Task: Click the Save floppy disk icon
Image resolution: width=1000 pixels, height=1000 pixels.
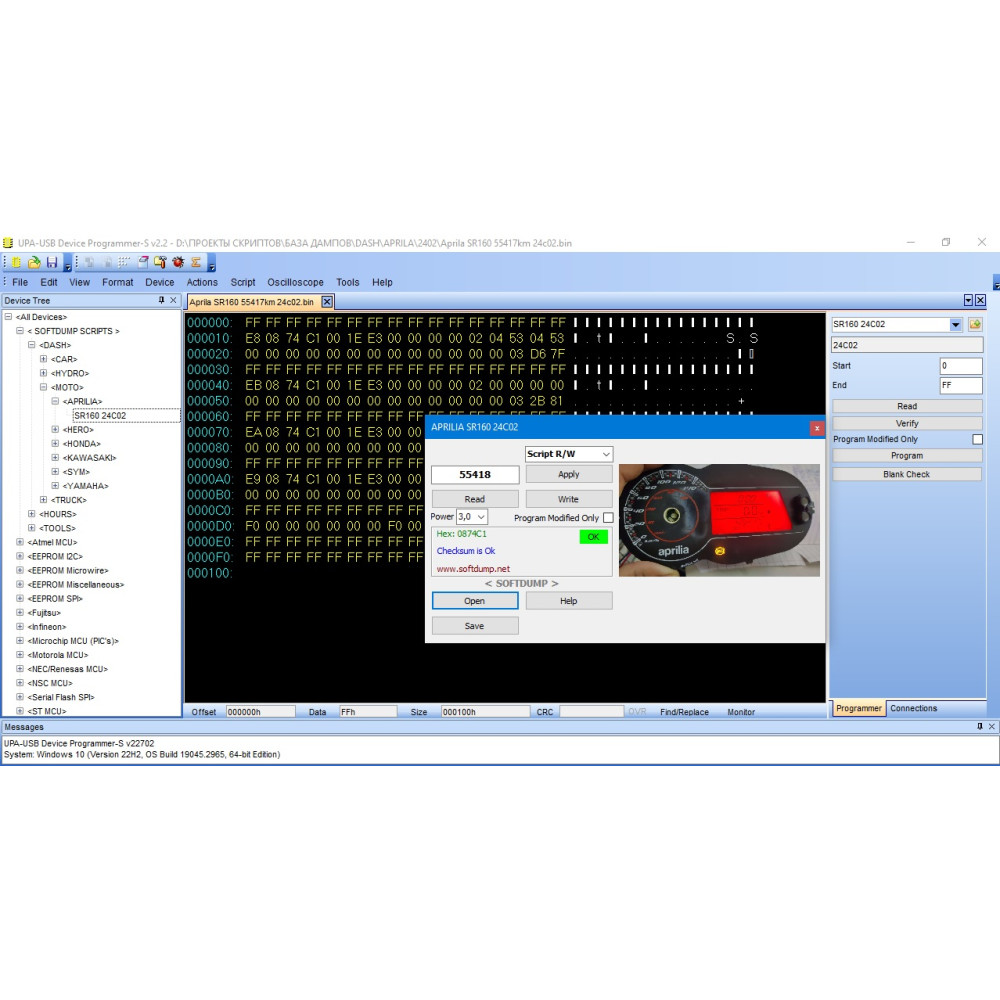Action: [x=52, y=262]
